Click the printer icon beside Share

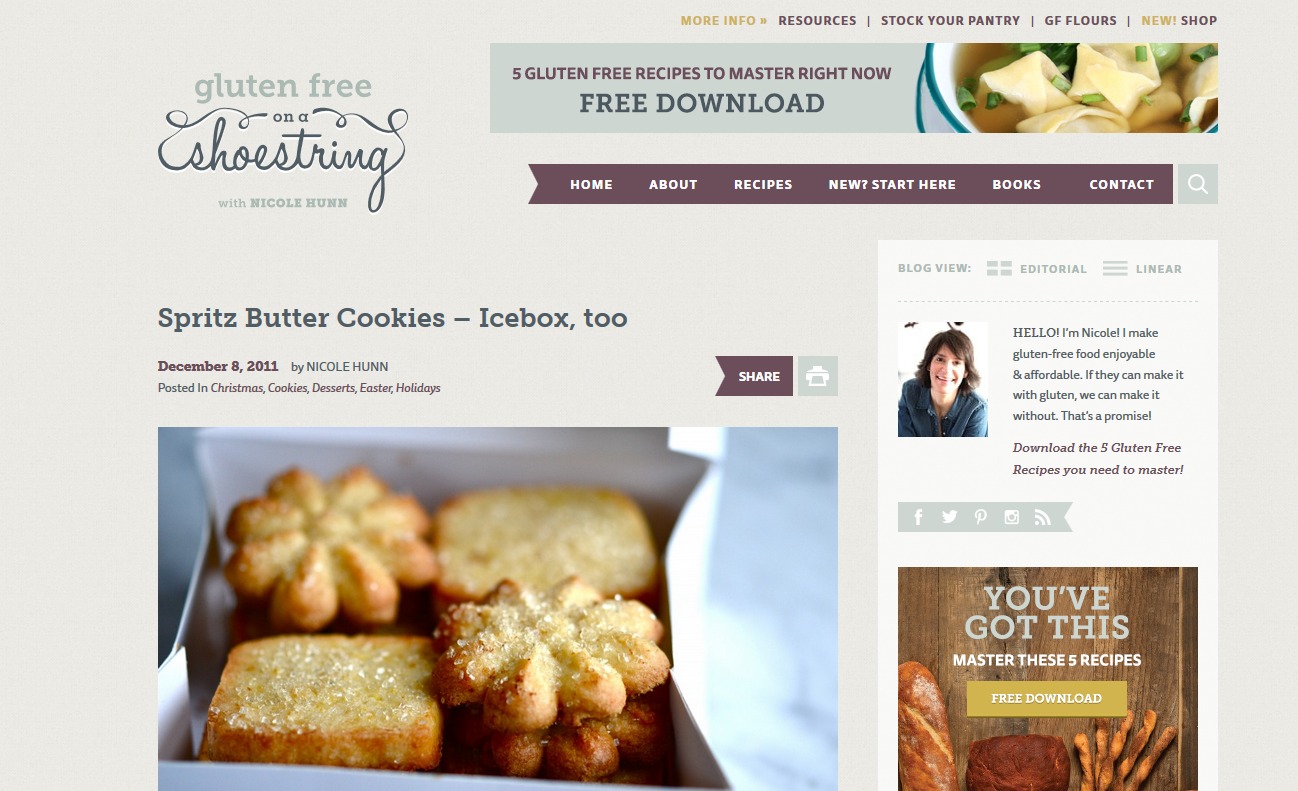pyautogui.click(x=818, y=376)
